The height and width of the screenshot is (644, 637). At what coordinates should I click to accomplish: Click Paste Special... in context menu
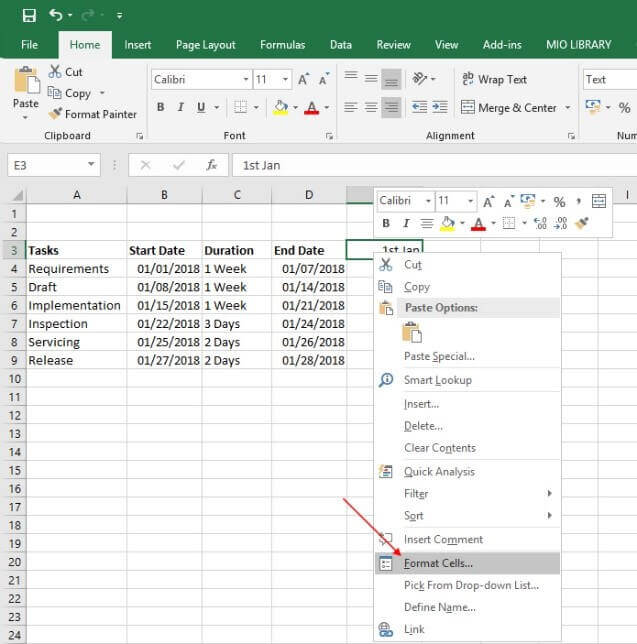(x=439, y=356)
